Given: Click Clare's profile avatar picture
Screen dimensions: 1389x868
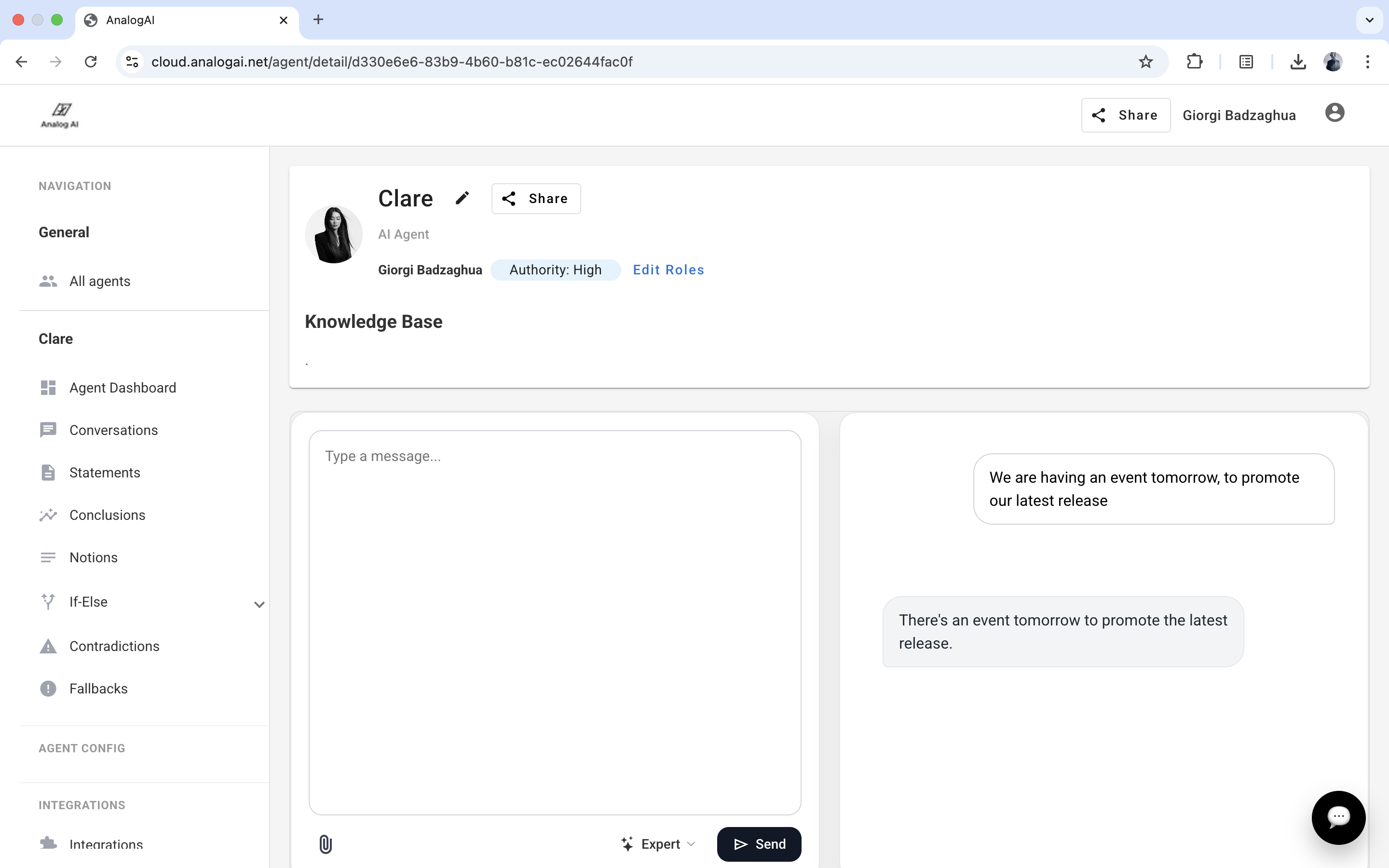Looking at the screenshot, I should coord(333,234).
